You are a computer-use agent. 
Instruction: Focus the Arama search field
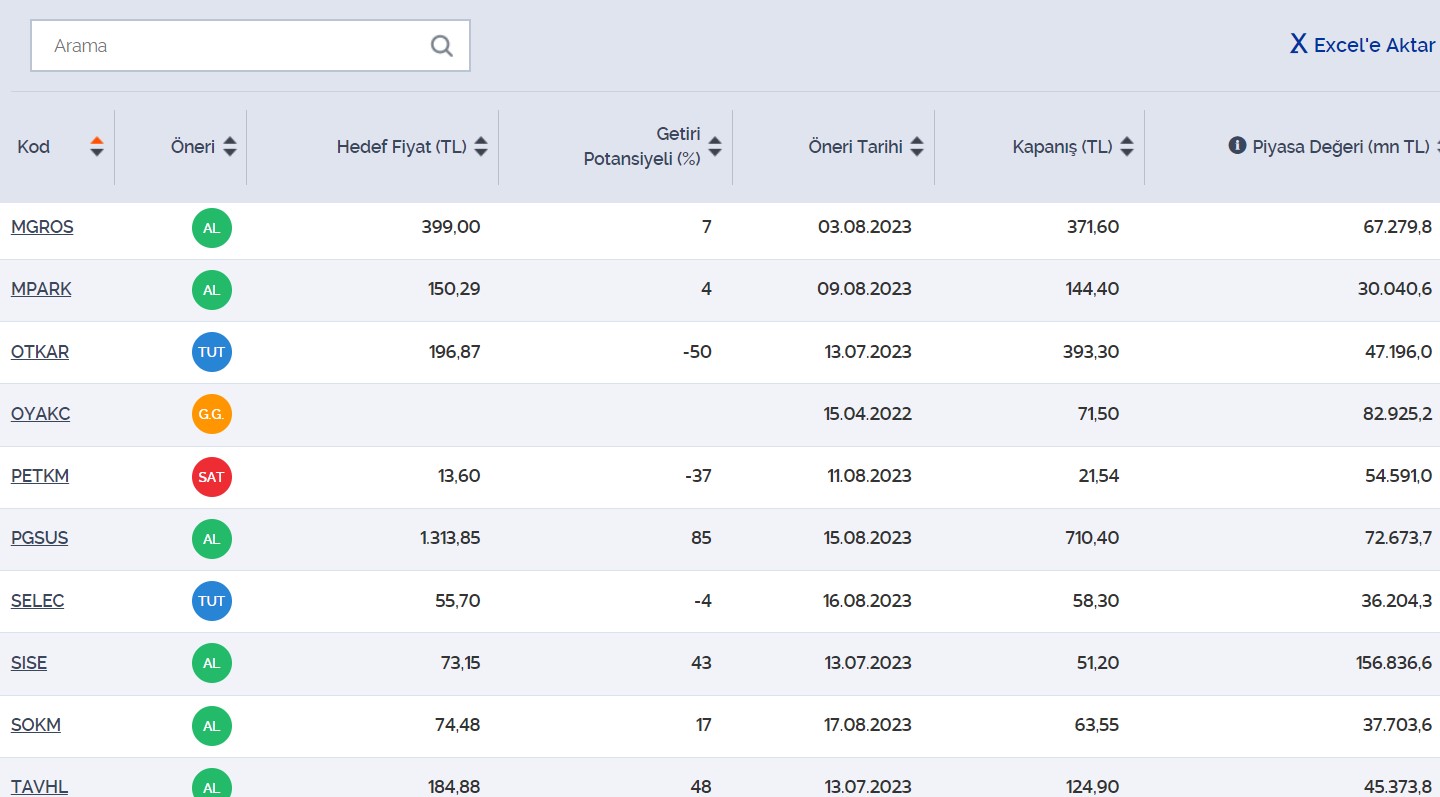click(230, 46)
